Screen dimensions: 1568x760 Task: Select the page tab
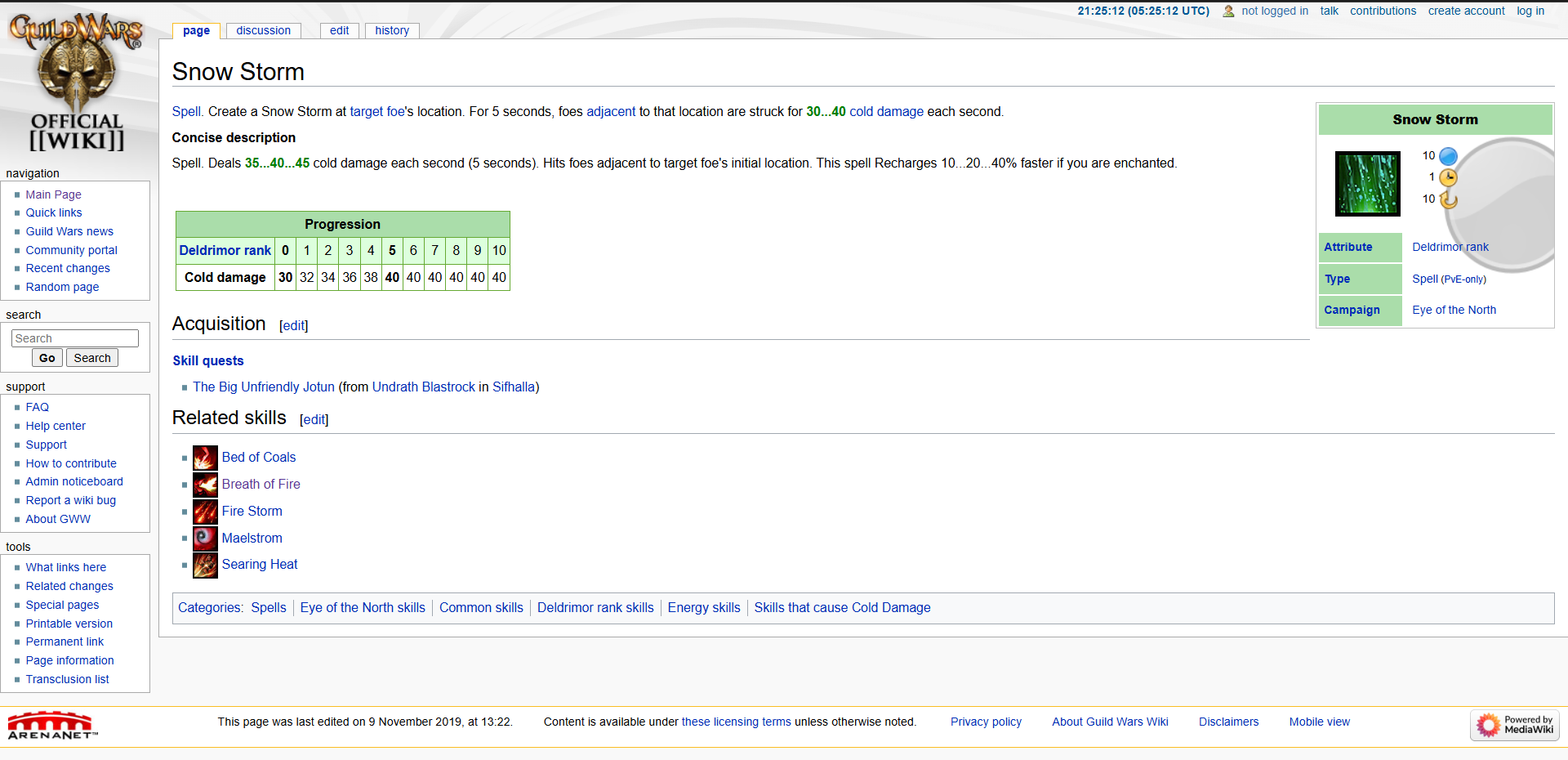196,31
